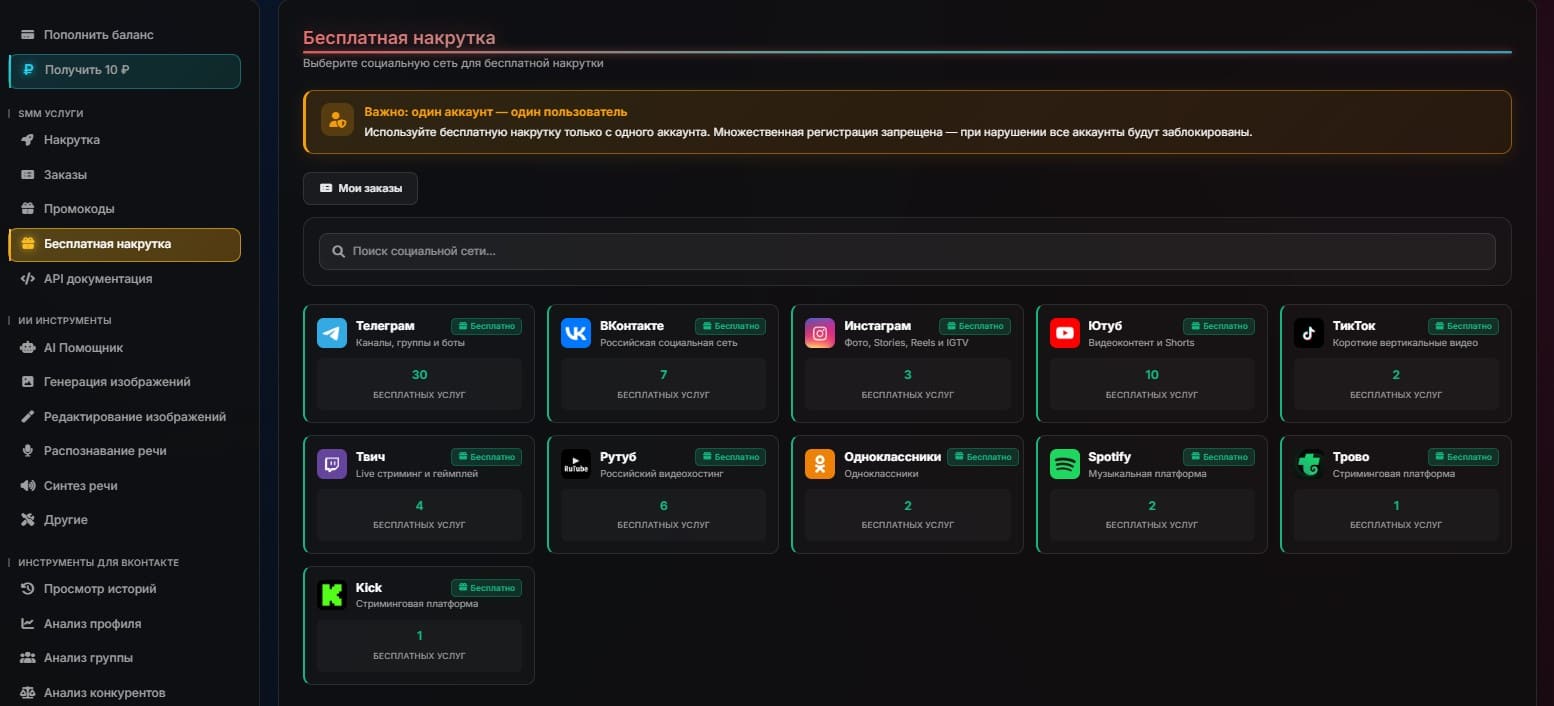
Task: Click the user shield warning icon
Action: point(338,120)
